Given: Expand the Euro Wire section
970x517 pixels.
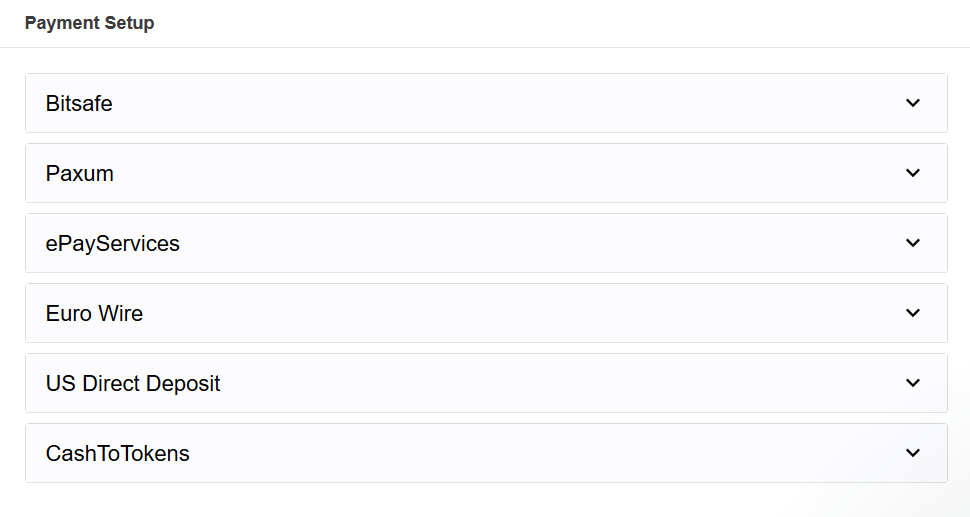Looking at the screenshot, I should (486, 313).
